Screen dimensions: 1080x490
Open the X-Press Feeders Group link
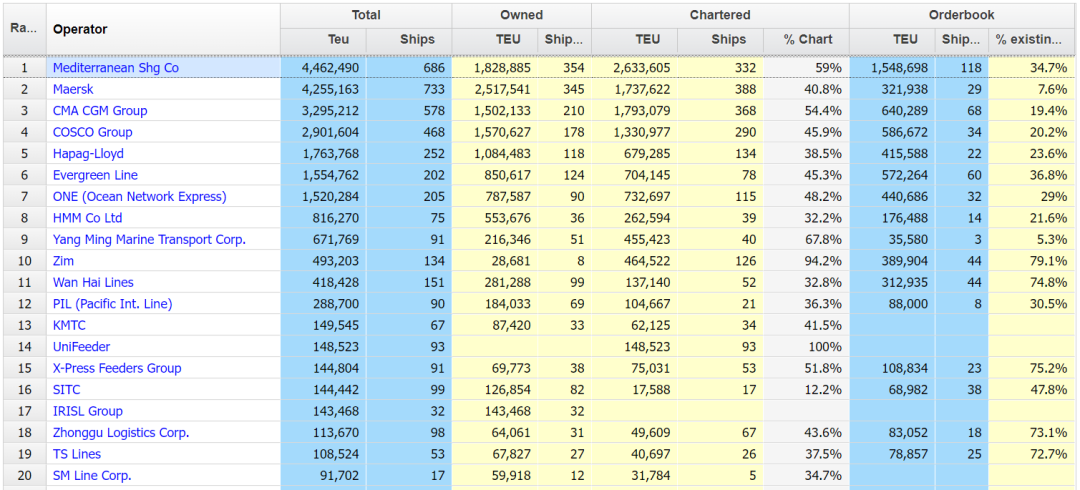(x=117, y=368)
